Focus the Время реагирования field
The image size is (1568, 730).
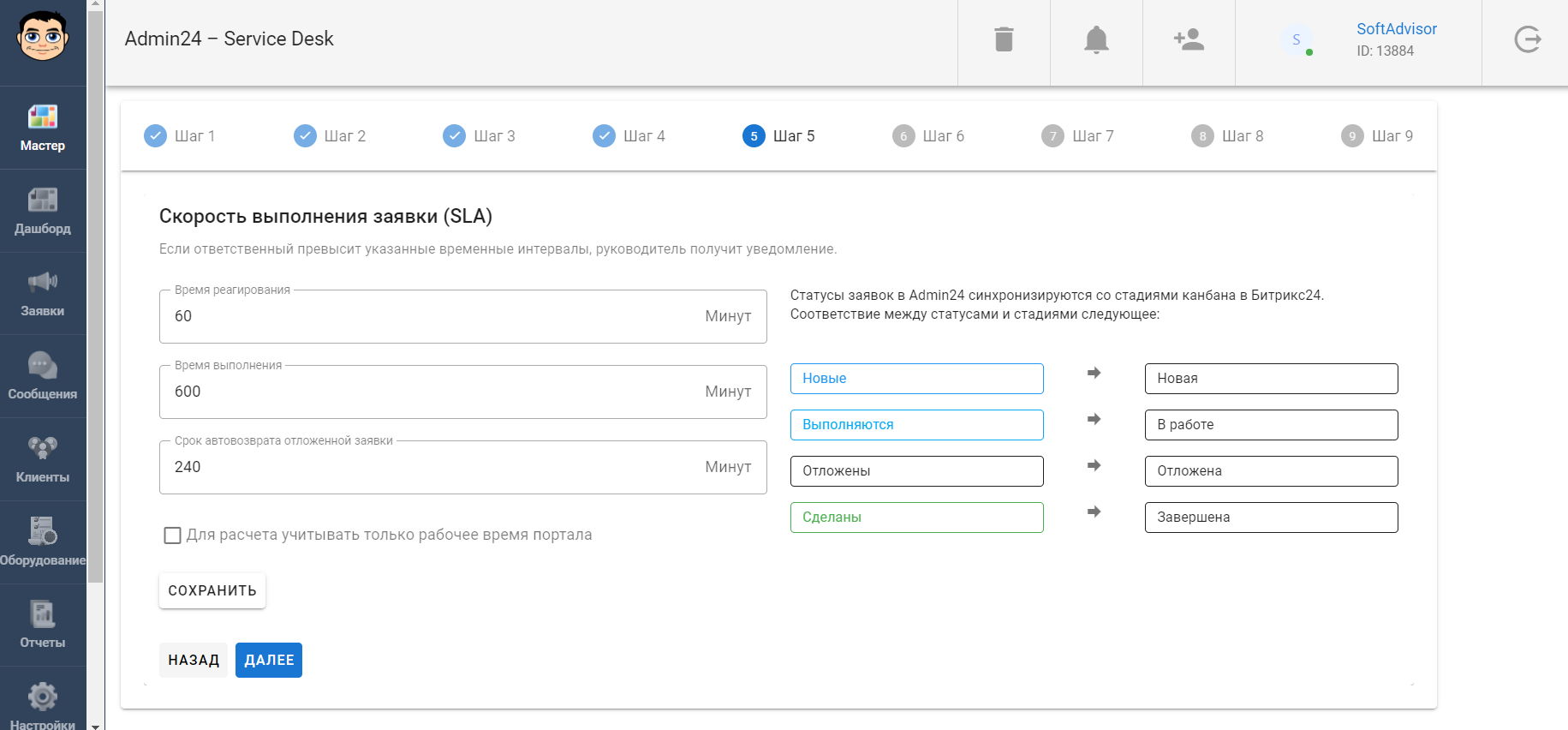coord(463,316)
